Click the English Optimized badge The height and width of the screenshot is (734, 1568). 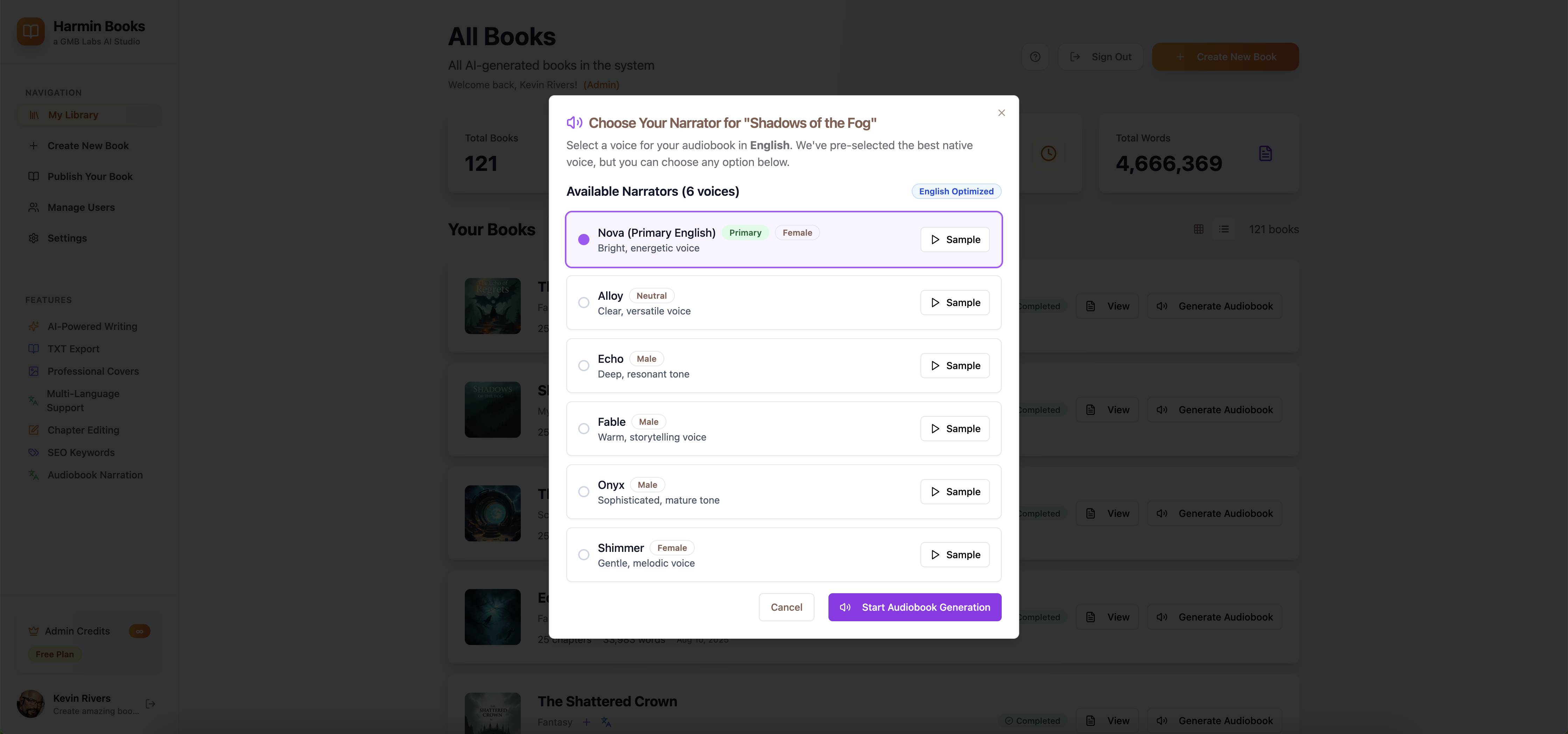click(x=955, y=191)
